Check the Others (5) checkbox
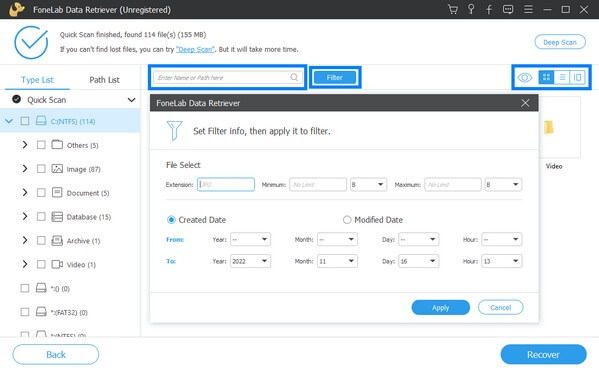599x376 pixels. (x=41, y=145)
